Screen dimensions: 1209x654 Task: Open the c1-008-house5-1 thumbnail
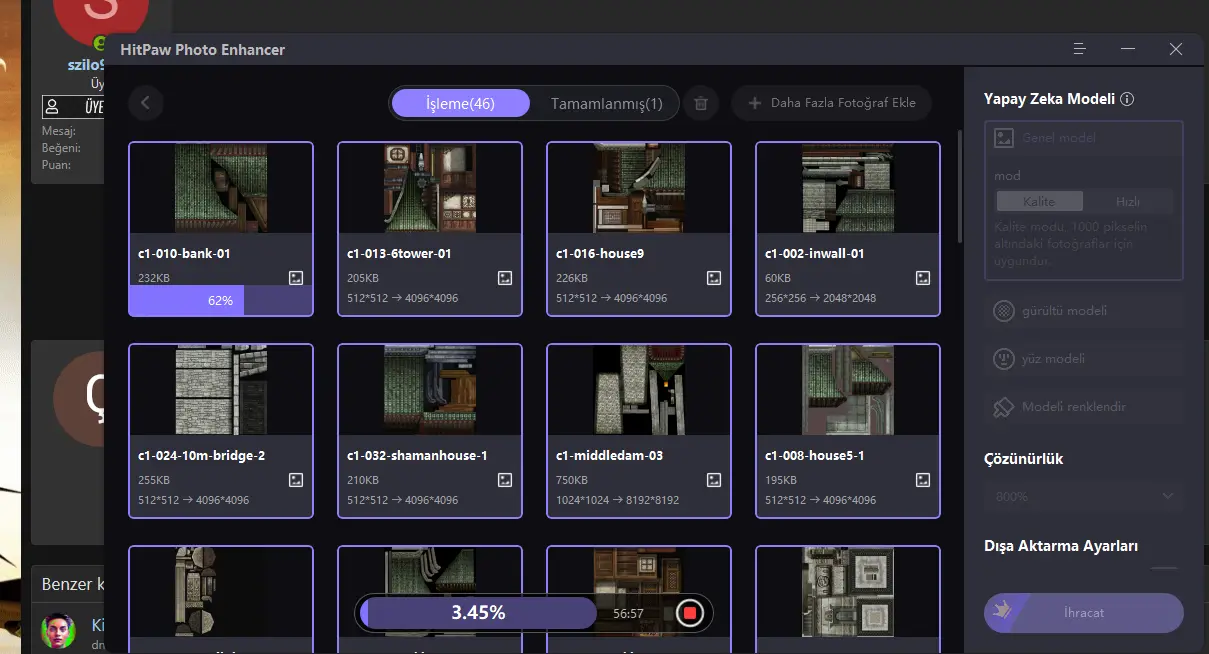[x=848, y=390]
